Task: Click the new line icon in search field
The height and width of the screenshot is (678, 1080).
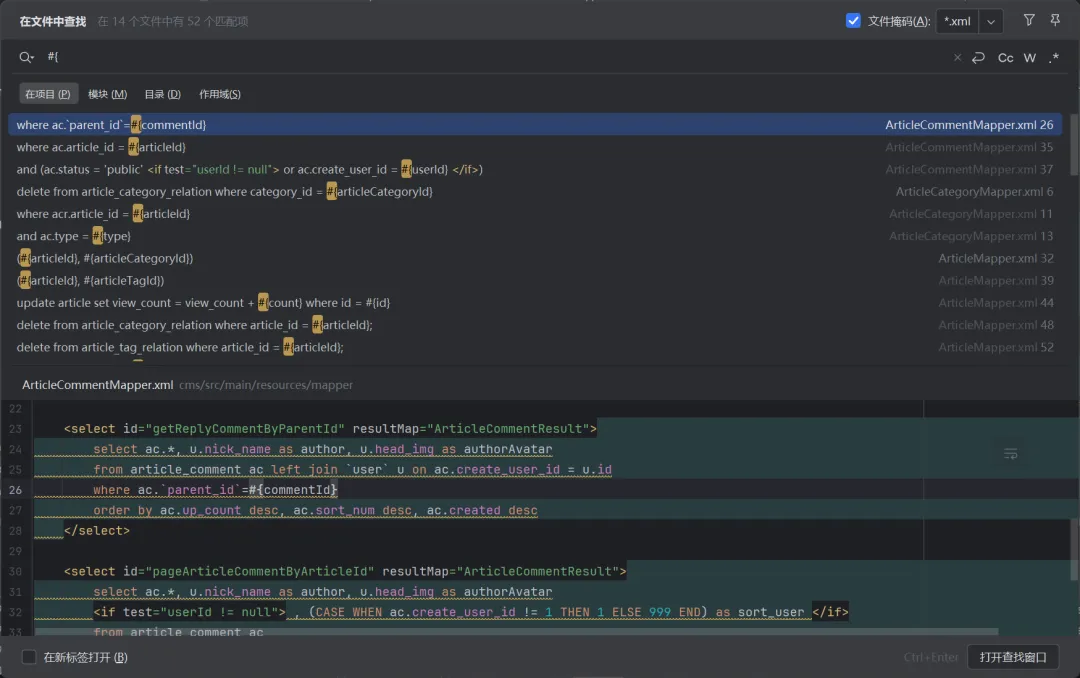Action: [x=978, y=58]
